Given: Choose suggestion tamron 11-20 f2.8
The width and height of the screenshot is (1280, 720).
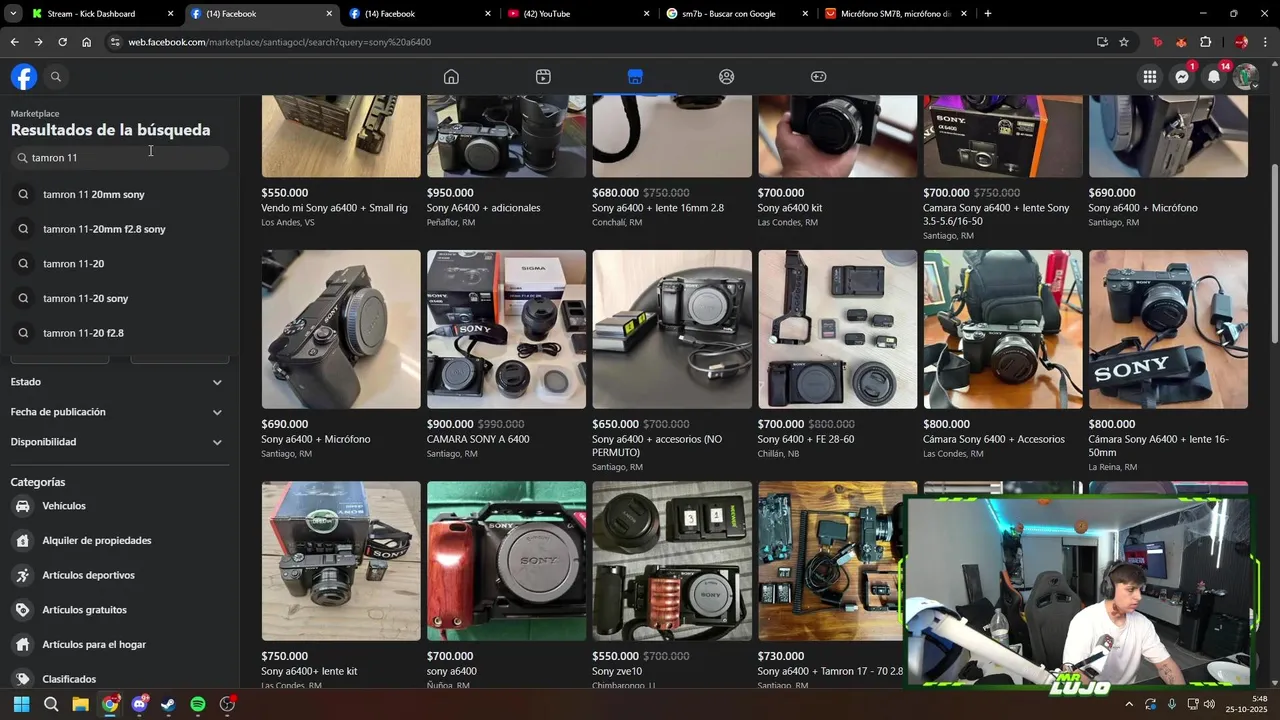Looking at the screenshot, I should (x=118, y=333).
